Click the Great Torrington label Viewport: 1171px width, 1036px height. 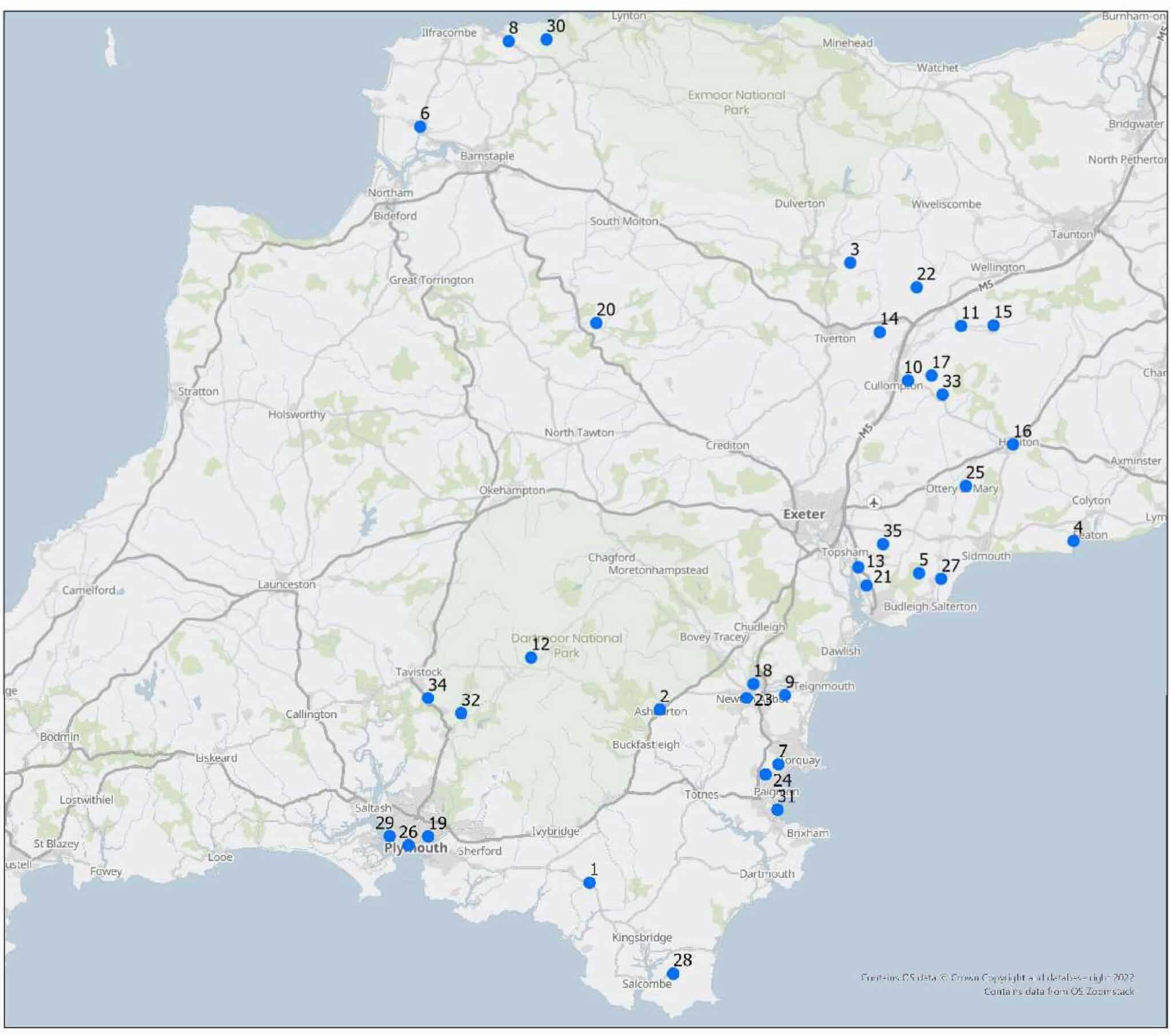(x=431, y=280)
